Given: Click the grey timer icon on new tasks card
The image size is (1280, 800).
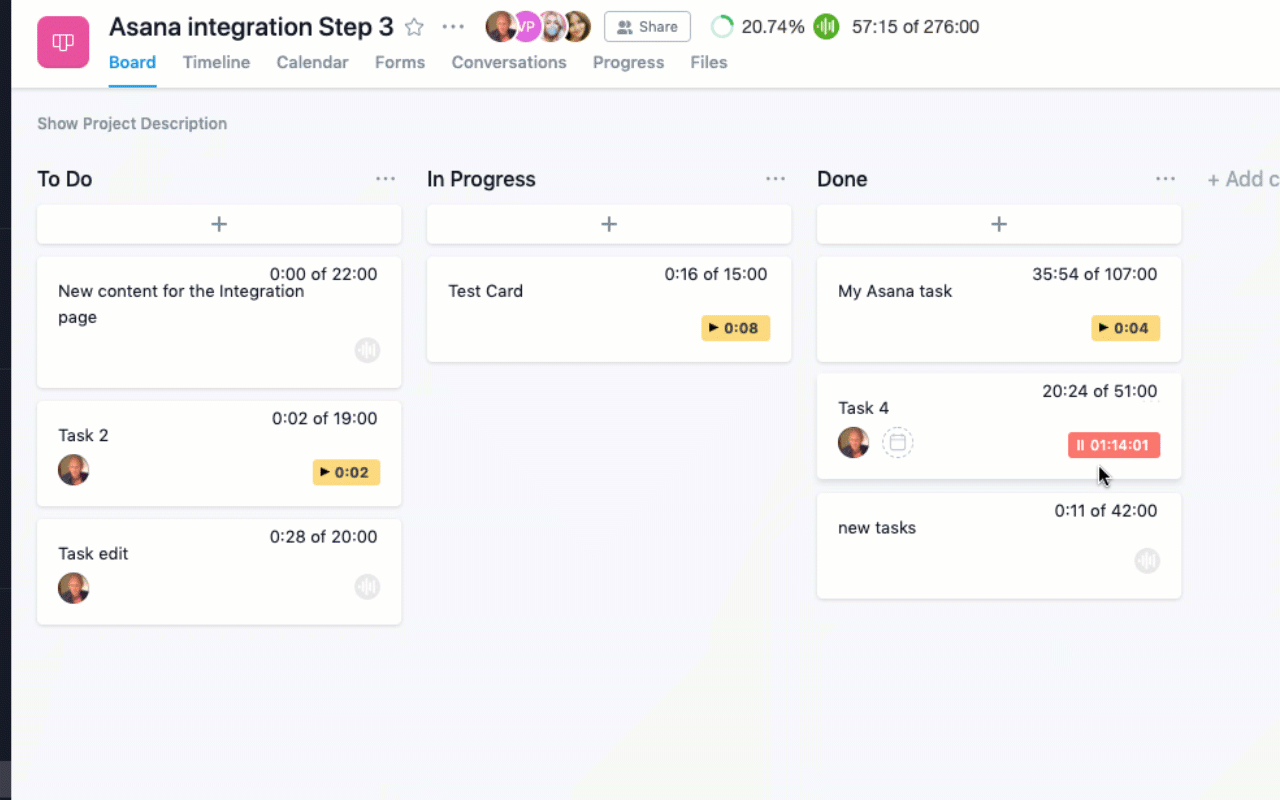Looking at the screenshot, I should [1147, 561].
